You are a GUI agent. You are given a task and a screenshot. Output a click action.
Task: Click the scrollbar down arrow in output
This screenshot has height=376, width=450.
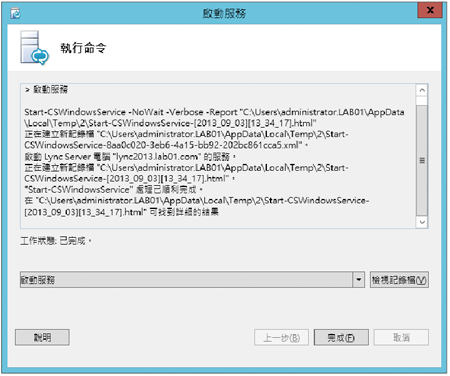click(422, 222)
